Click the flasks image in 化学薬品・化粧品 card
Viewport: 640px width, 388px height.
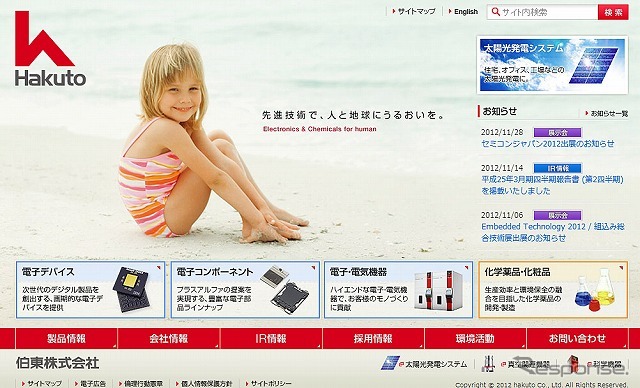click(595, 290)
